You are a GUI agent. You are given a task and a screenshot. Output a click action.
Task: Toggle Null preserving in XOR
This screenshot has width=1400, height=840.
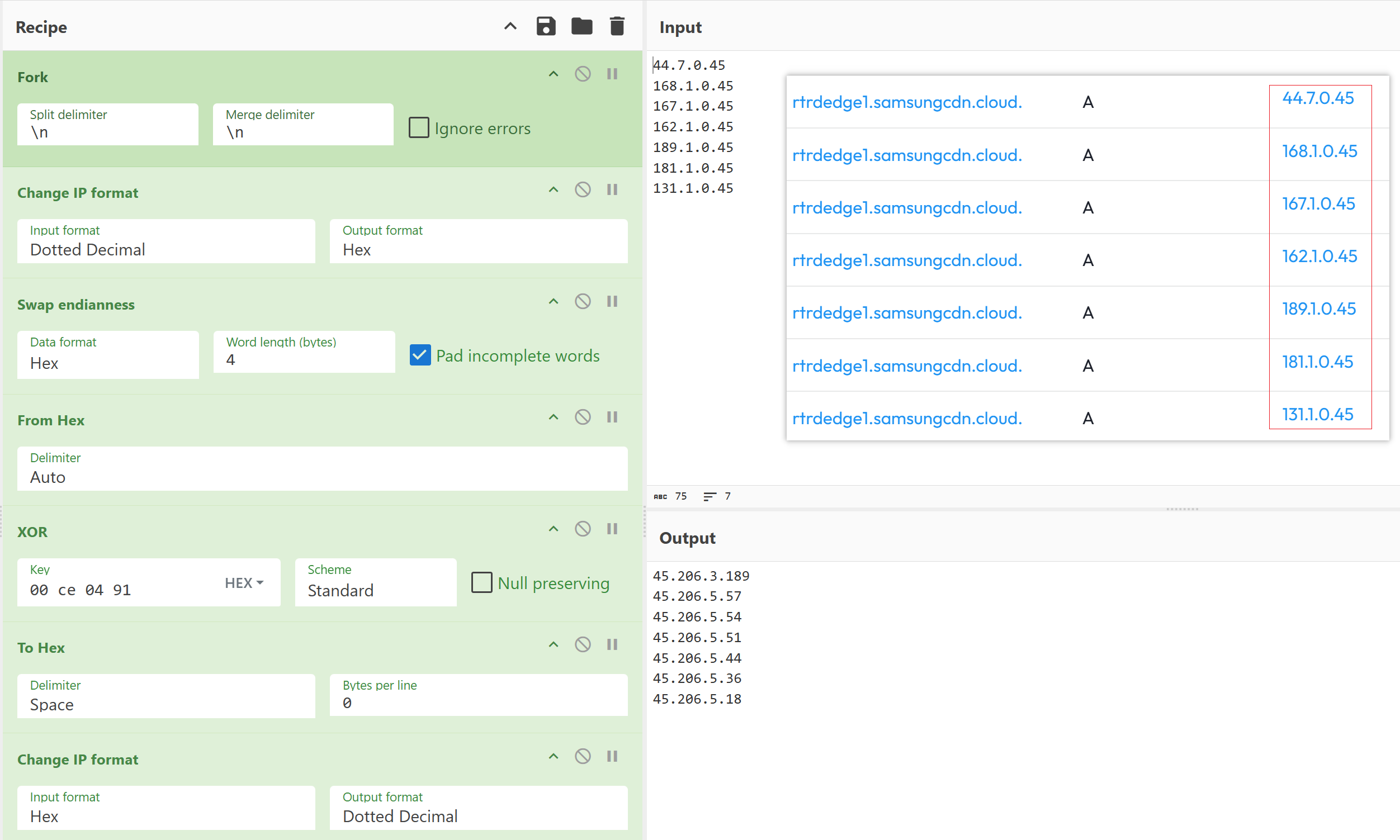tap(482, 582)
